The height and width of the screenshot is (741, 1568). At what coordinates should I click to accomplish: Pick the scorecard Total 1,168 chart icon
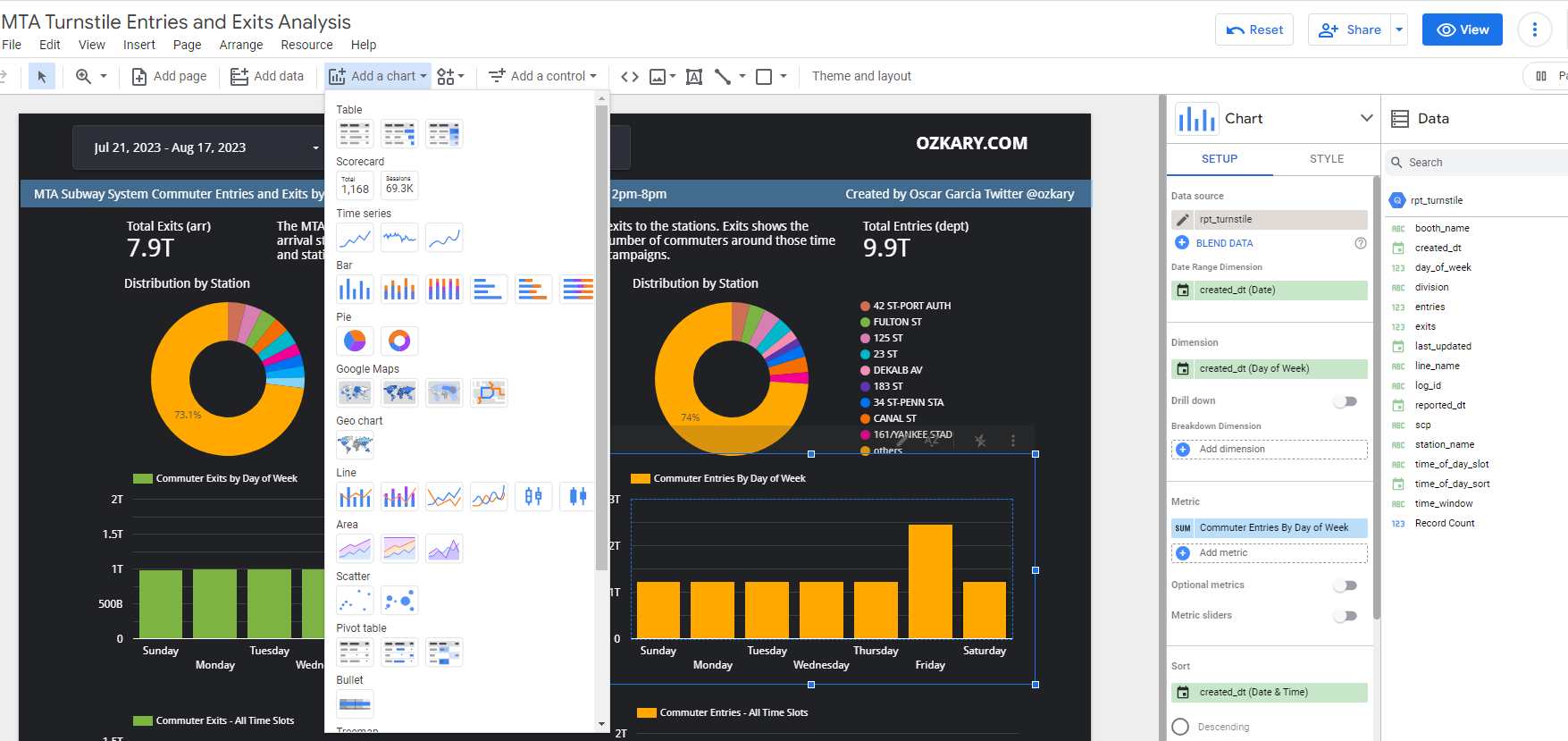tap(355, 186)
